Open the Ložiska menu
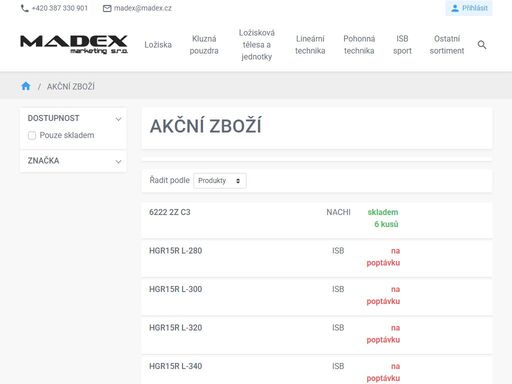This screenshot has height=384, width=512. 158,45
